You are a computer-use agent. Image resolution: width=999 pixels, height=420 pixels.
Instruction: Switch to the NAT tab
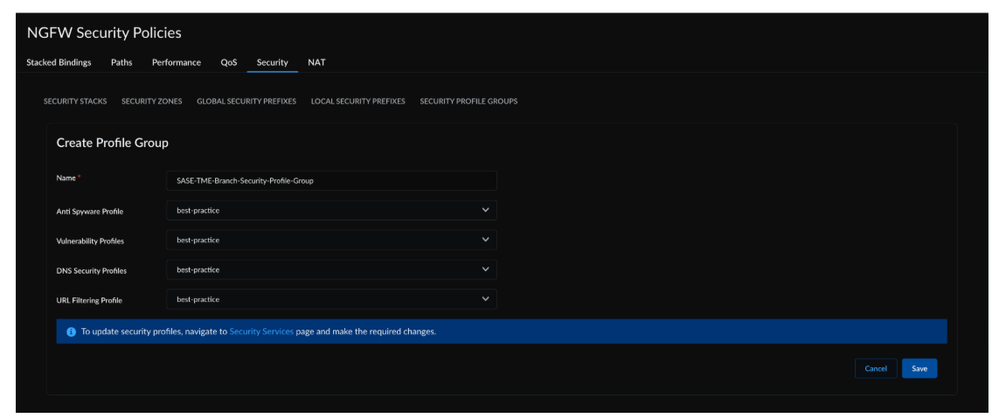click(317, 62)
